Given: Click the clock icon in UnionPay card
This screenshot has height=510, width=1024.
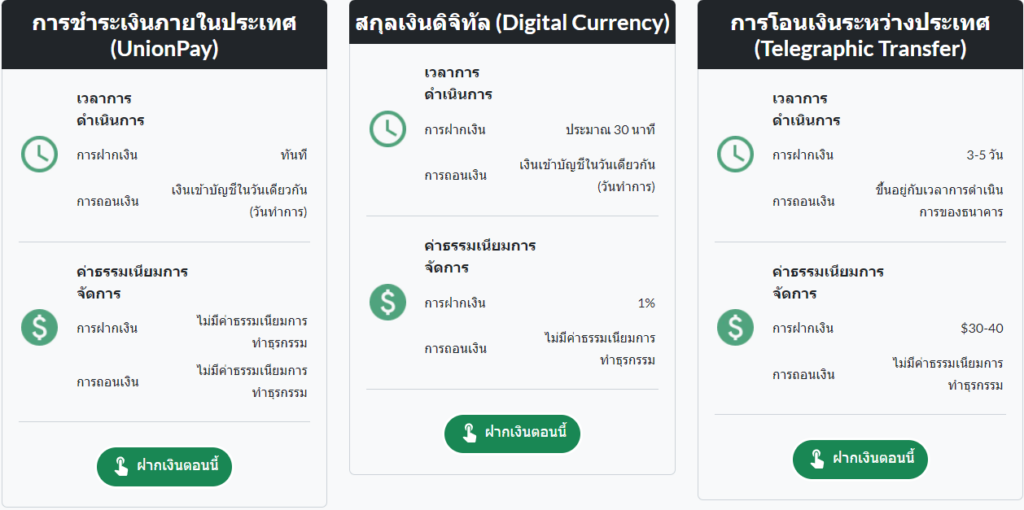Looking at the screenshot, I should pyautogui.click(x=39, y=154).
